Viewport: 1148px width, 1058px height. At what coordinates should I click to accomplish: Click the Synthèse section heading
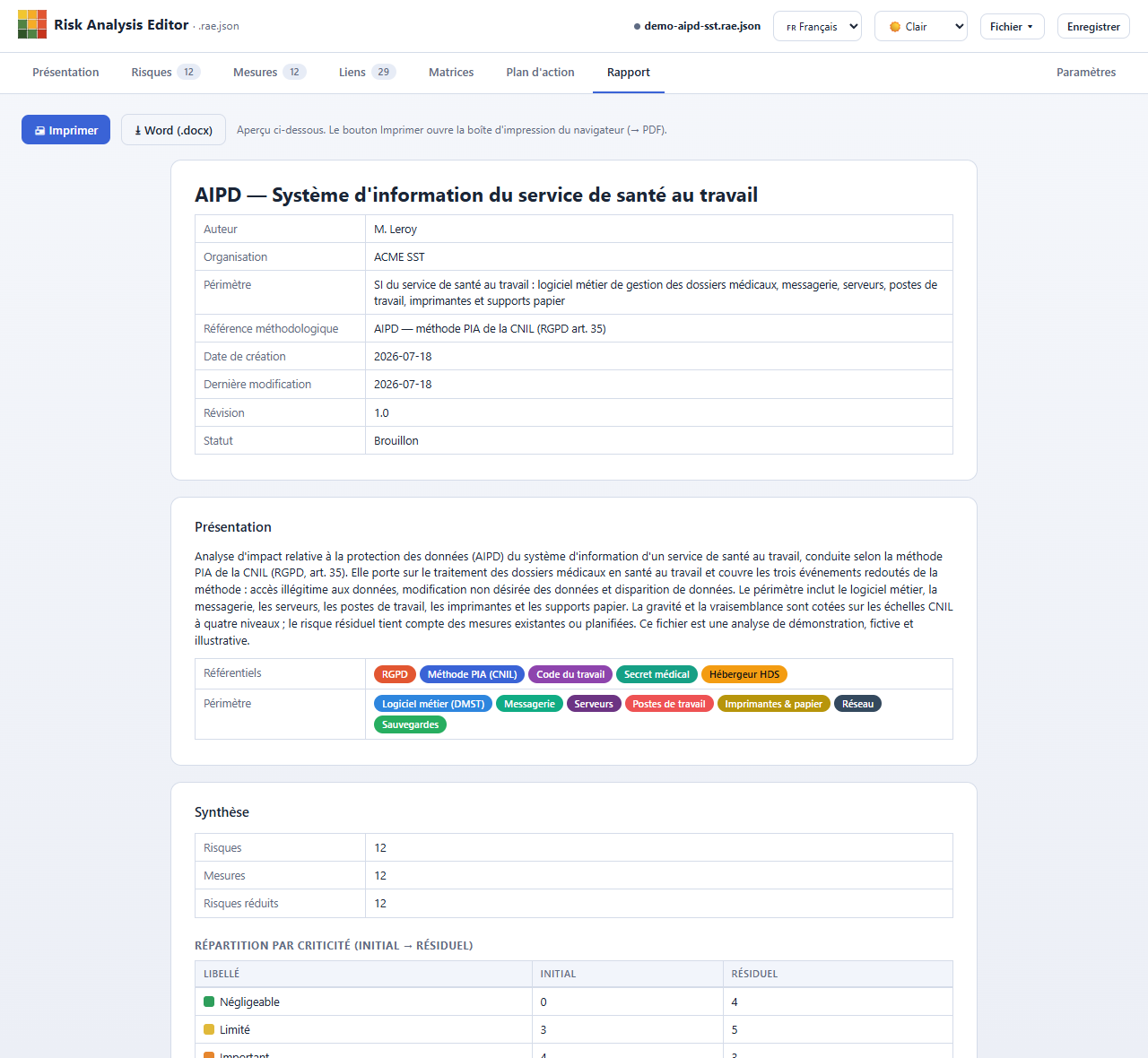point(222,812)
